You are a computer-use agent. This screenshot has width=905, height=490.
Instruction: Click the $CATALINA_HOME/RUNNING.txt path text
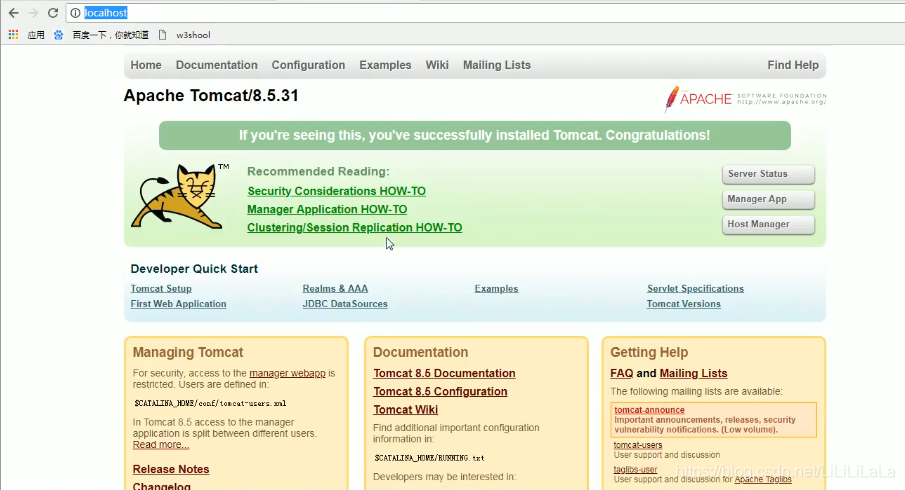point(429,458)
